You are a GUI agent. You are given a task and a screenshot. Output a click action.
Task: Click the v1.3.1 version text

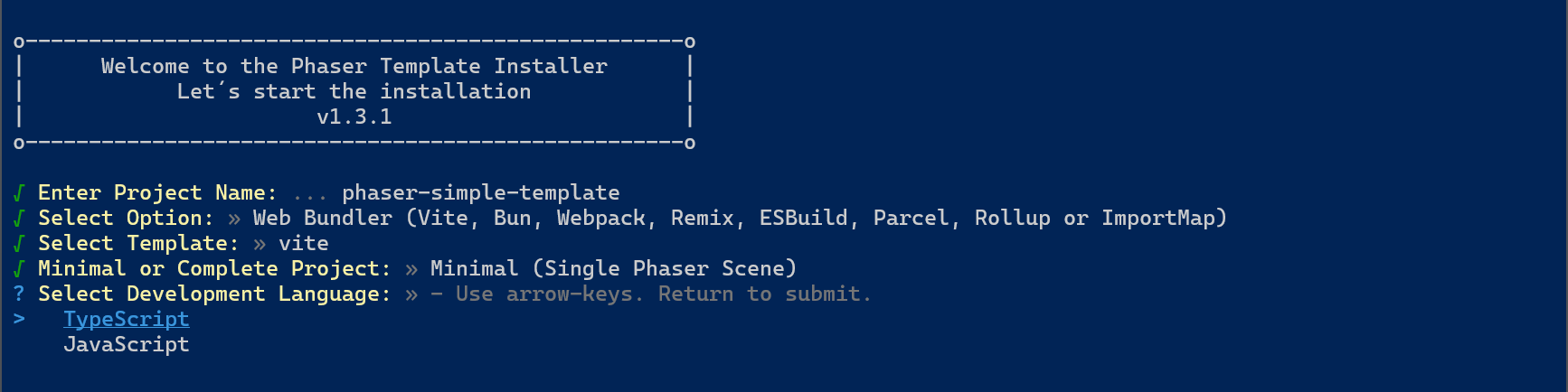[354, 117]
